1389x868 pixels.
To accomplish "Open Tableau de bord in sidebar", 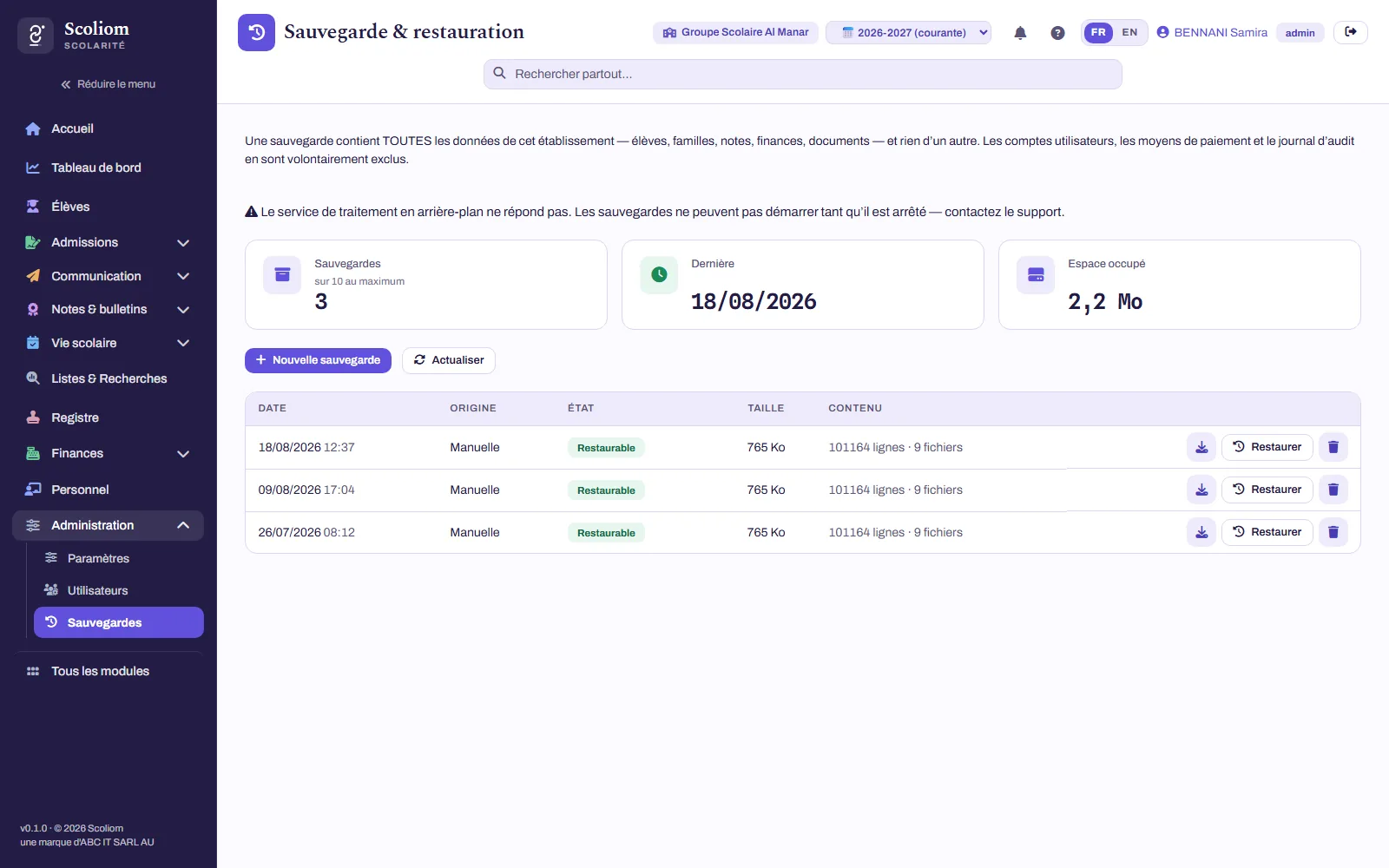I will pos(108,168).
